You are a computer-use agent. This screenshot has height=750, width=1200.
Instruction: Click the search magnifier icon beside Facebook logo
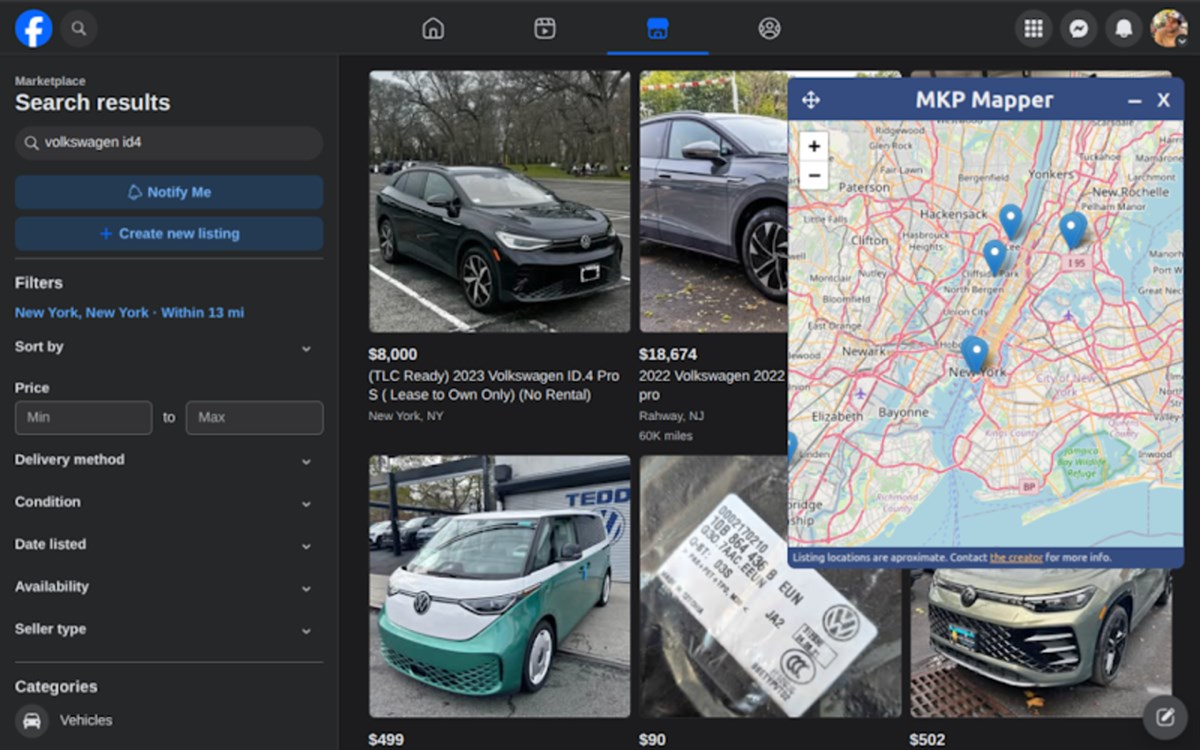pos(79,28)
